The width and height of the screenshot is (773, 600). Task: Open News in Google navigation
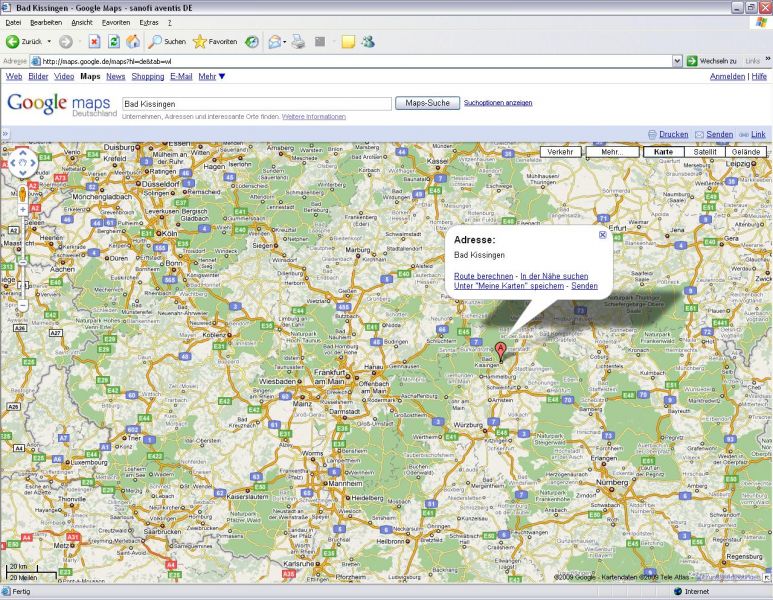pos(115,76)
